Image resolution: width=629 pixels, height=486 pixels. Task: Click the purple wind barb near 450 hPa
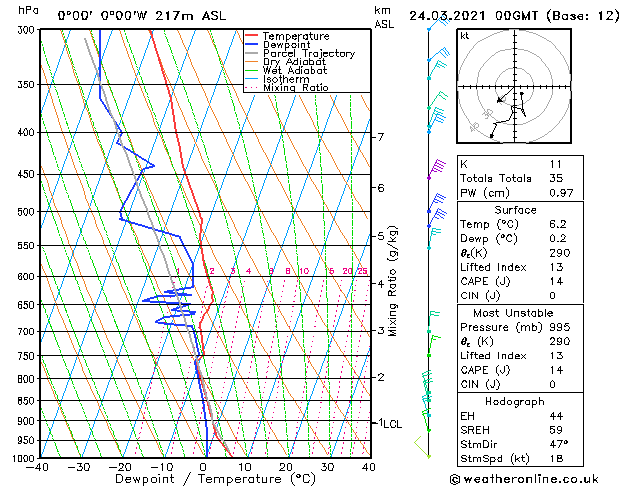pos(436,168)
